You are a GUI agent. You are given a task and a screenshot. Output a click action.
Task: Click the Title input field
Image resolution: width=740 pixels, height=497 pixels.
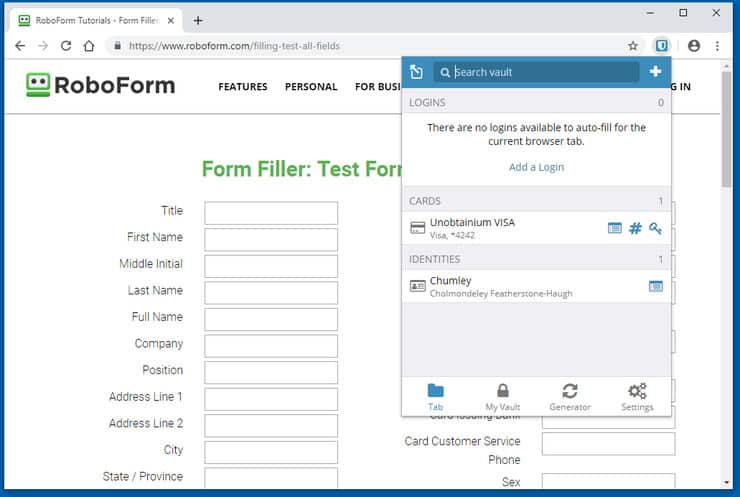pyautogui.click(x=271, y=213)
